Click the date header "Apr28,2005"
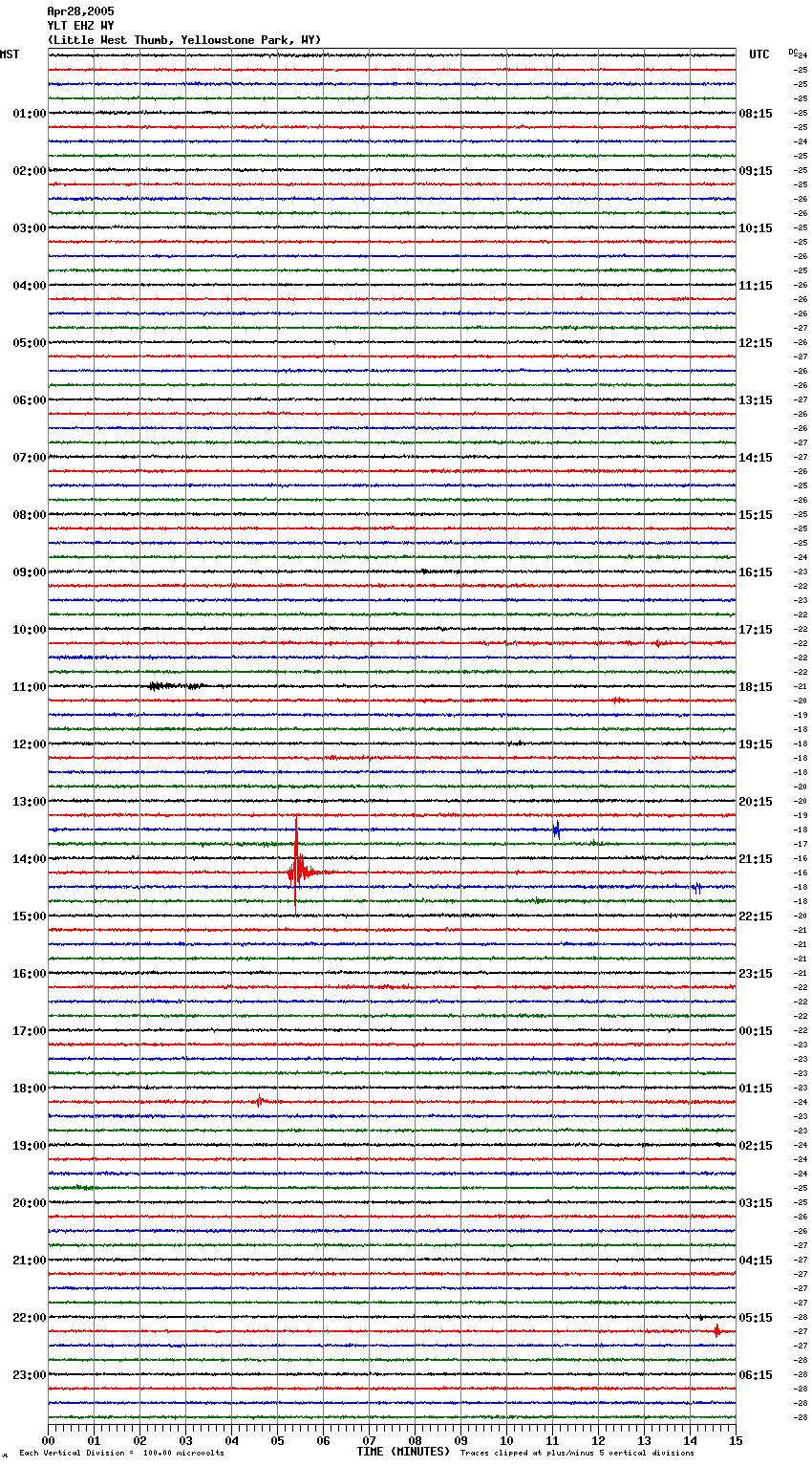Image resolution: width=812 pixels, height=1466 pixels. click(80, 11)
